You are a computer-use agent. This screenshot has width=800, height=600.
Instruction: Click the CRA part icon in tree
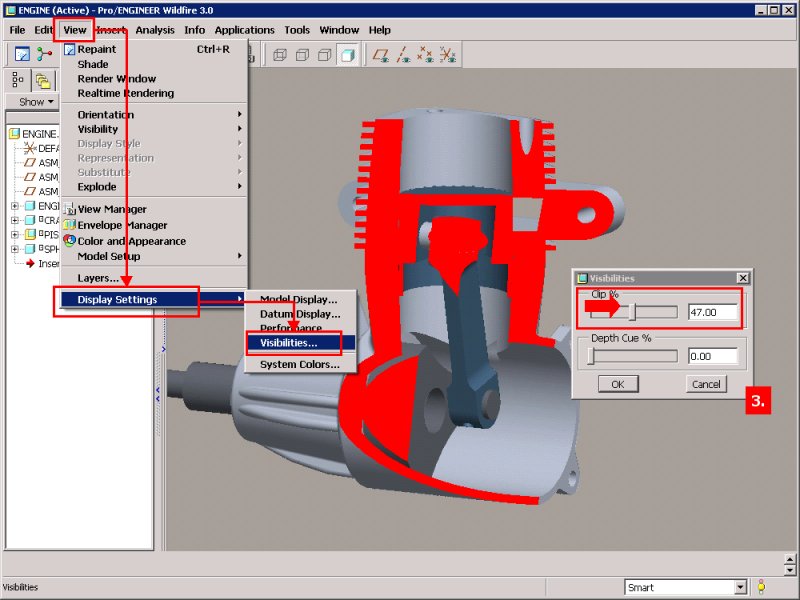coord(30,220)
